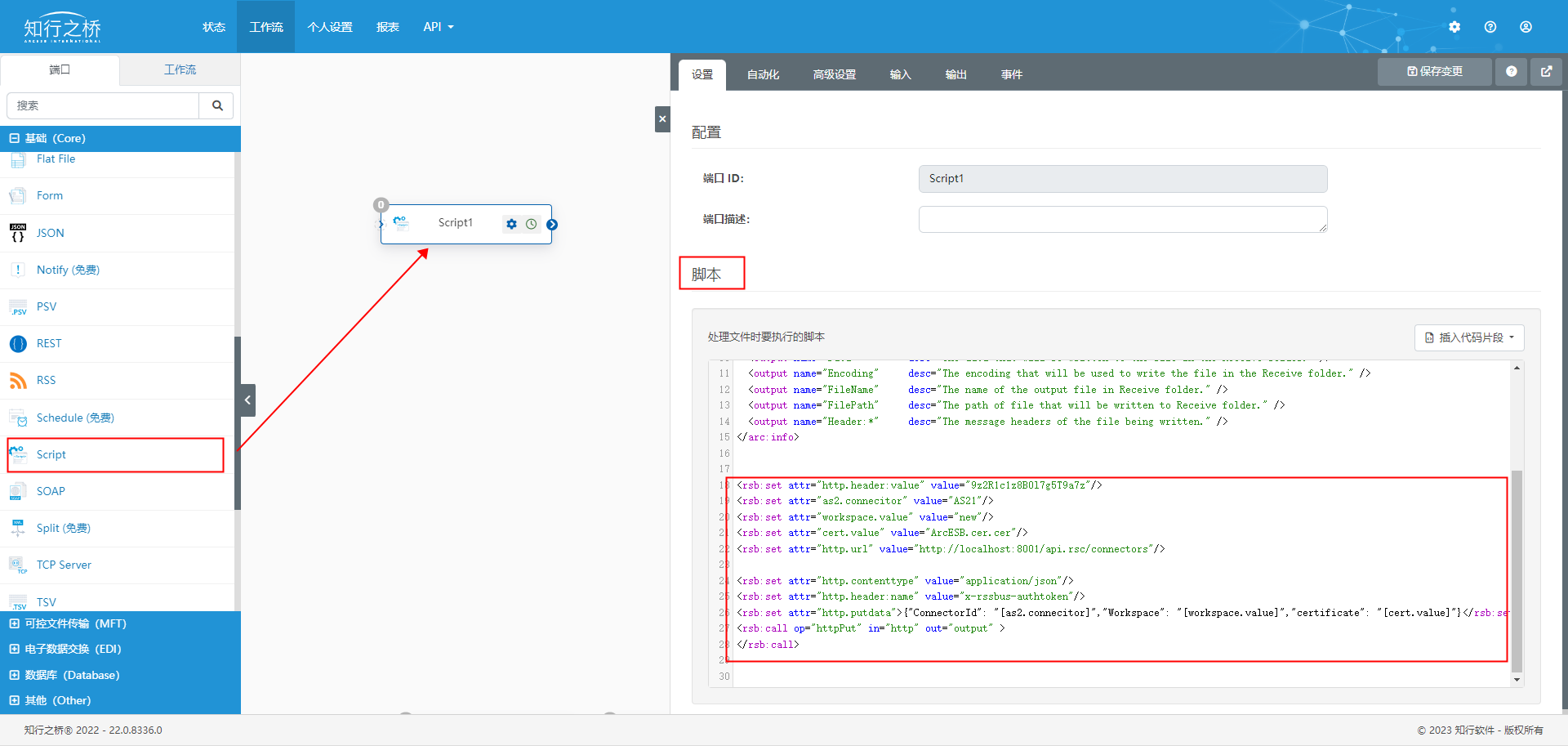Image resolution: width=1568 pixels, height=746 pixels.
Task: Collapse the left sidebar chevron
Action: (x=247, y=400)
